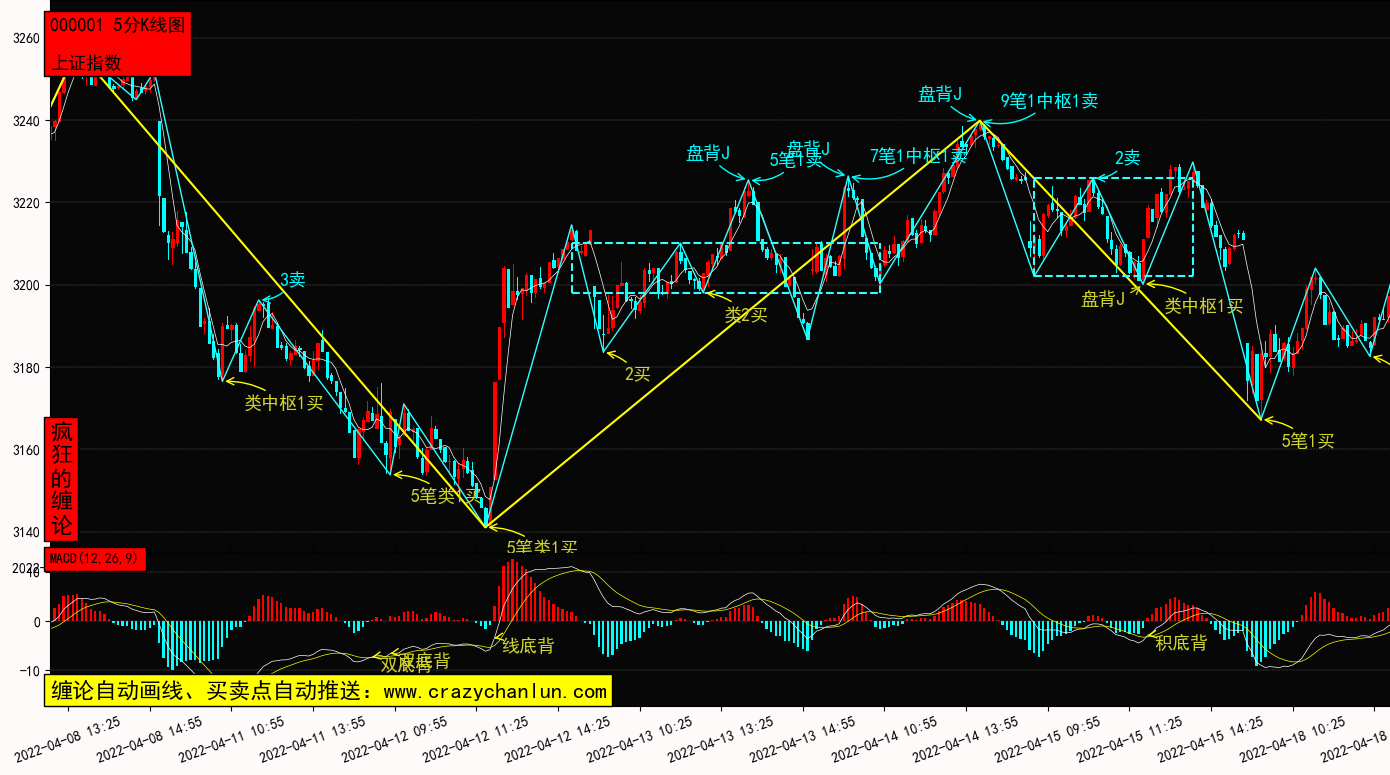Click the "000001 5分K线图" chart title
Viewport: 1390px width, 775px height.
coord(118,26)
